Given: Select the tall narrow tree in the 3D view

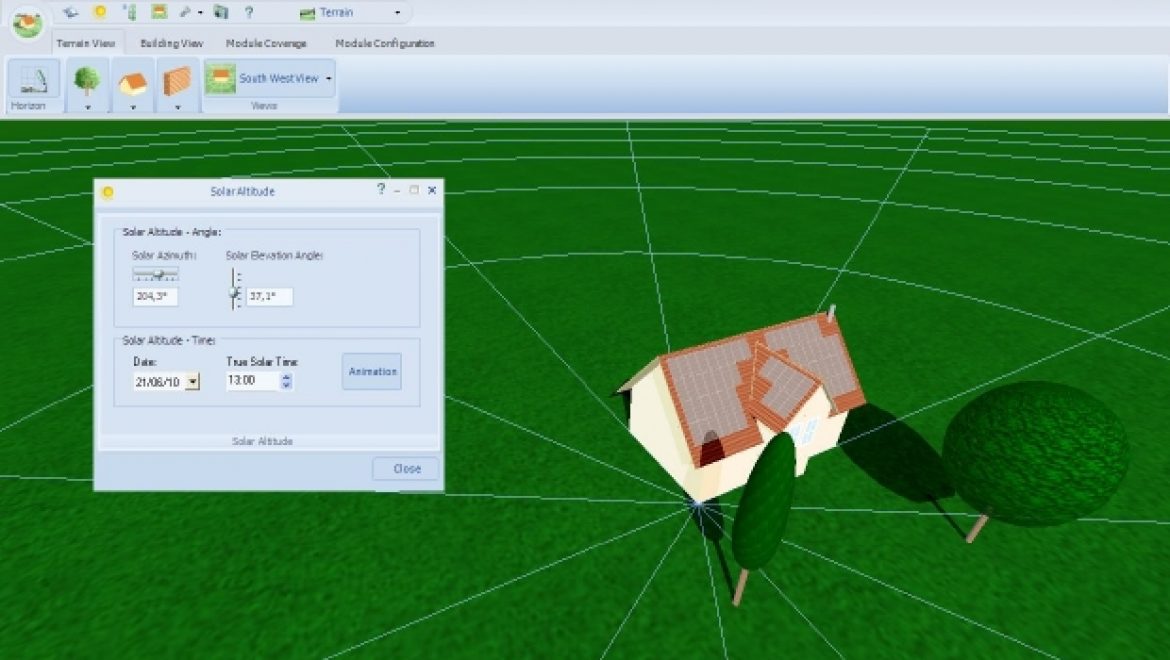Looking at the screenshot, I should click(x=763, y=503).
